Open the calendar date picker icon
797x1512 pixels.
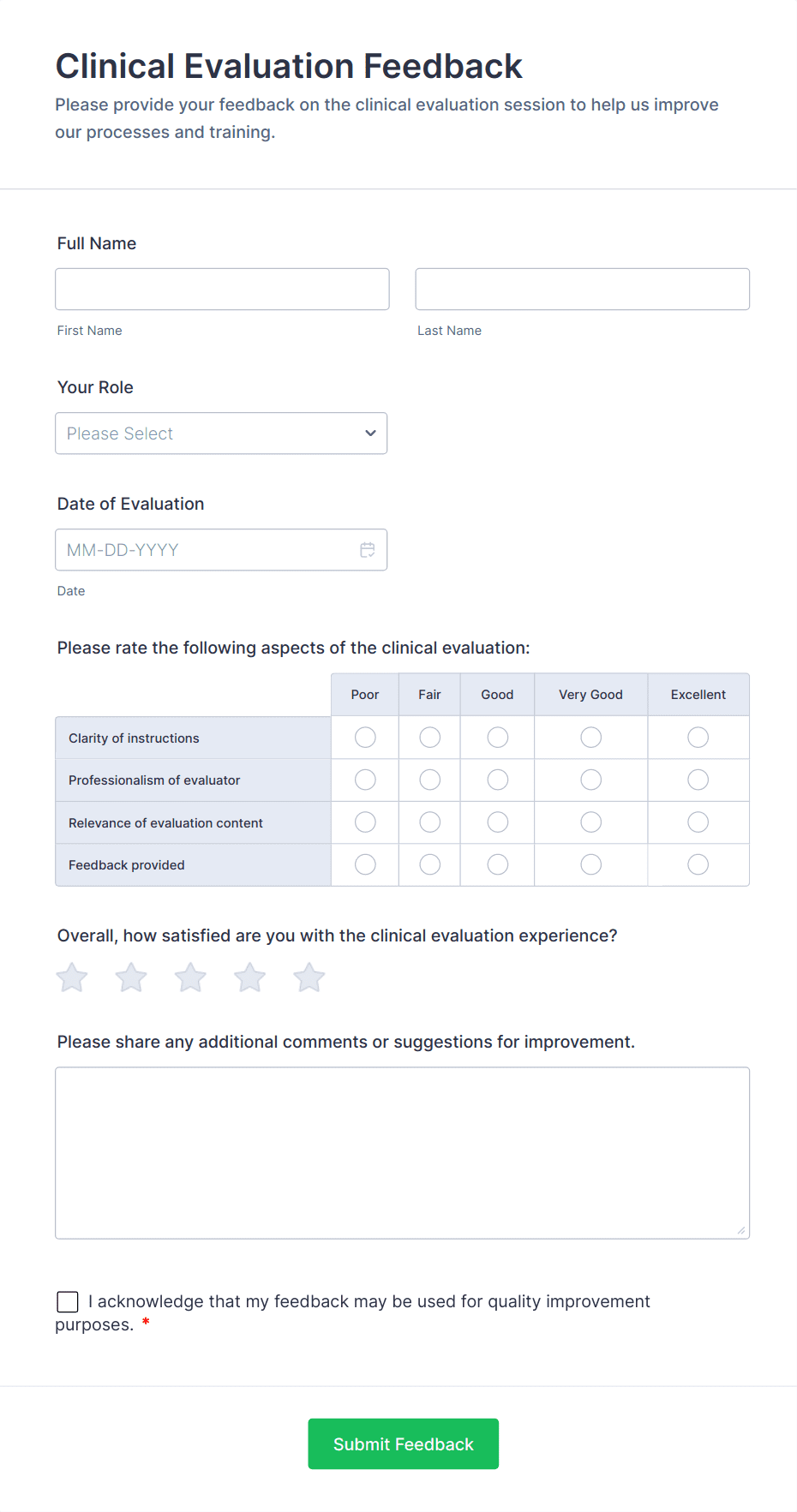368,549
